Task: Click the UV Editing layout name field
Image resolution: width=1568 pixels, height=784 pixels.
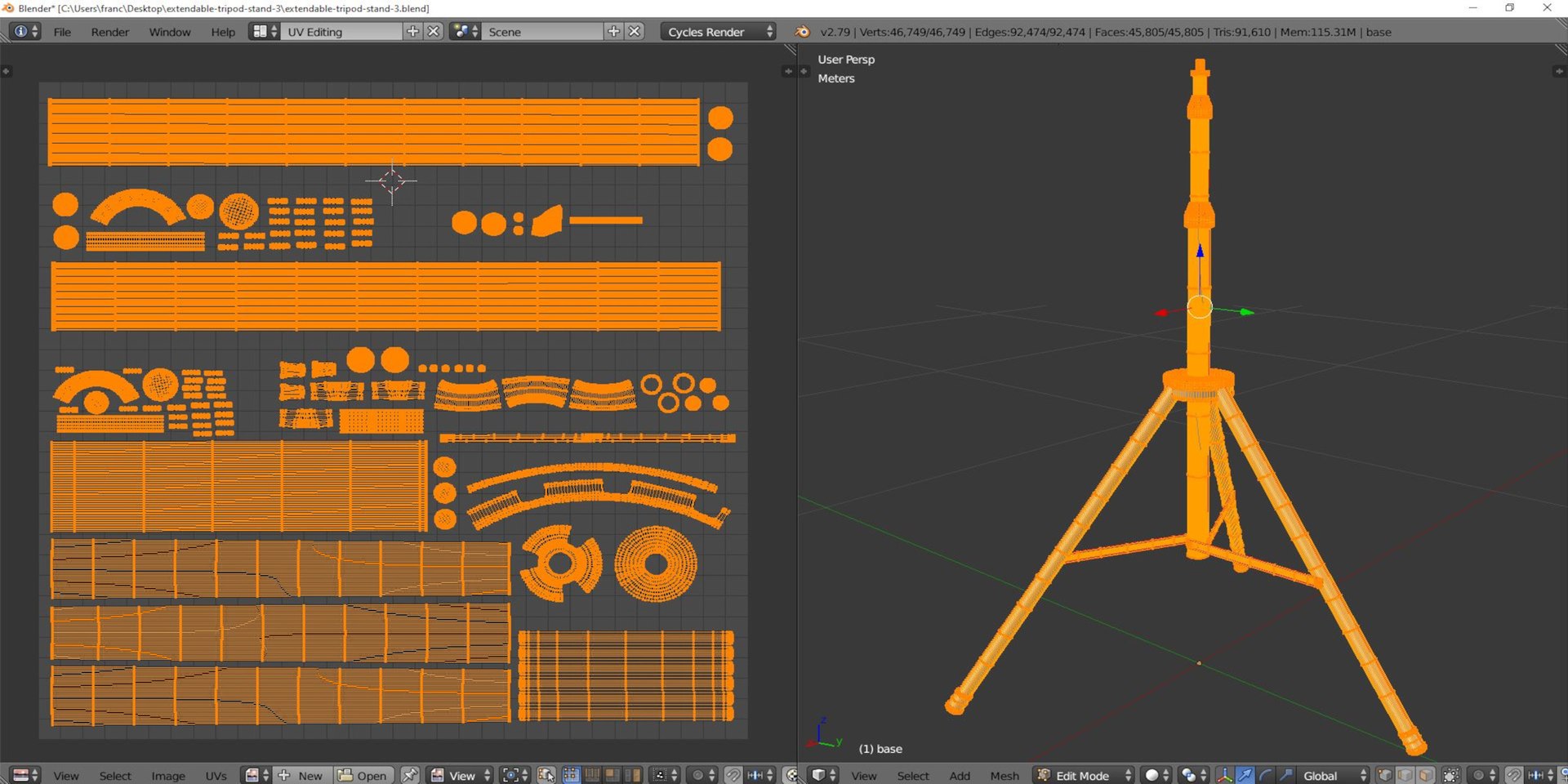Action: 343,32
